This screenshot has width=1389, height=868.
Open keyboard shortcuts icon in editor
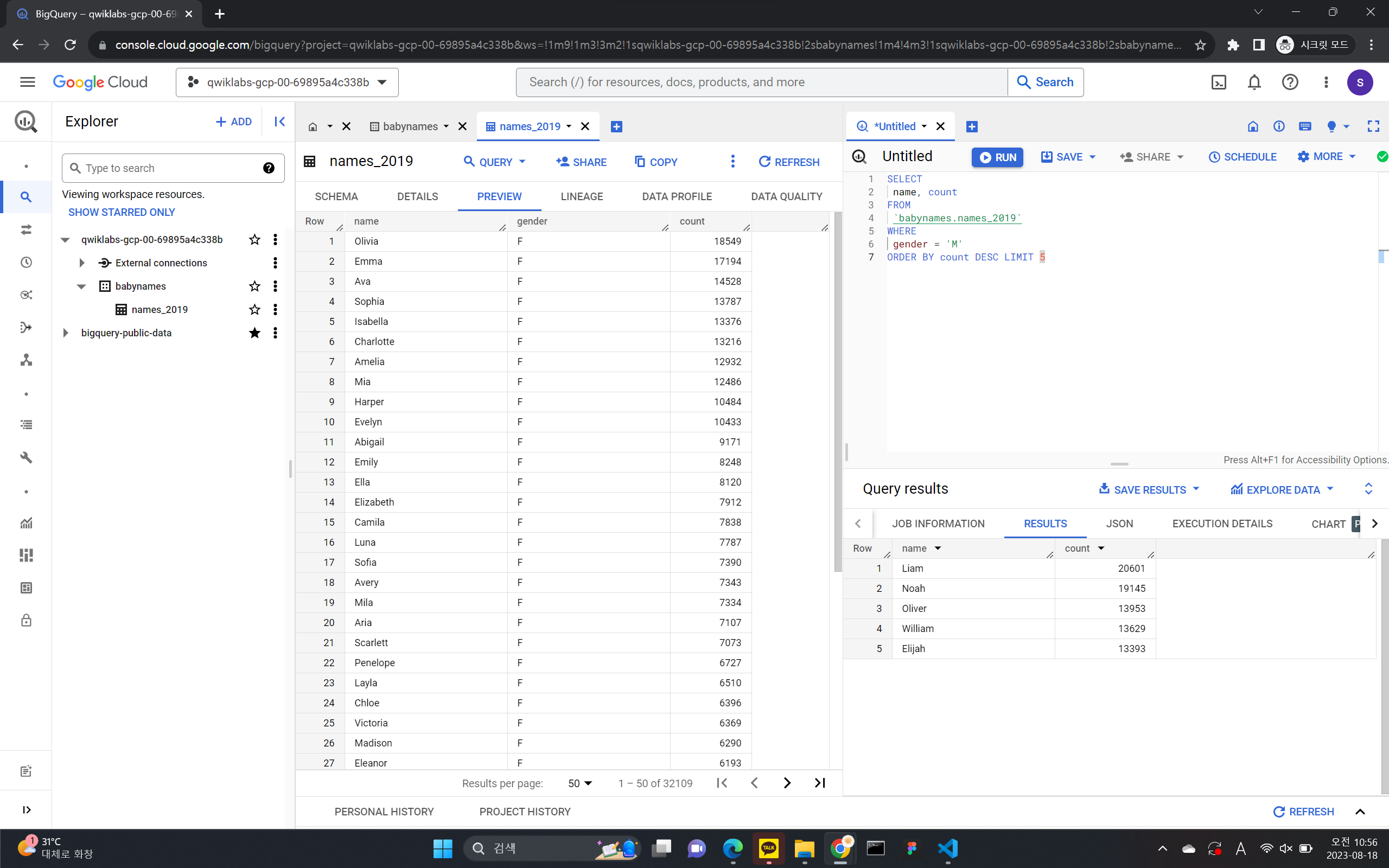(x=1304, y=126)
